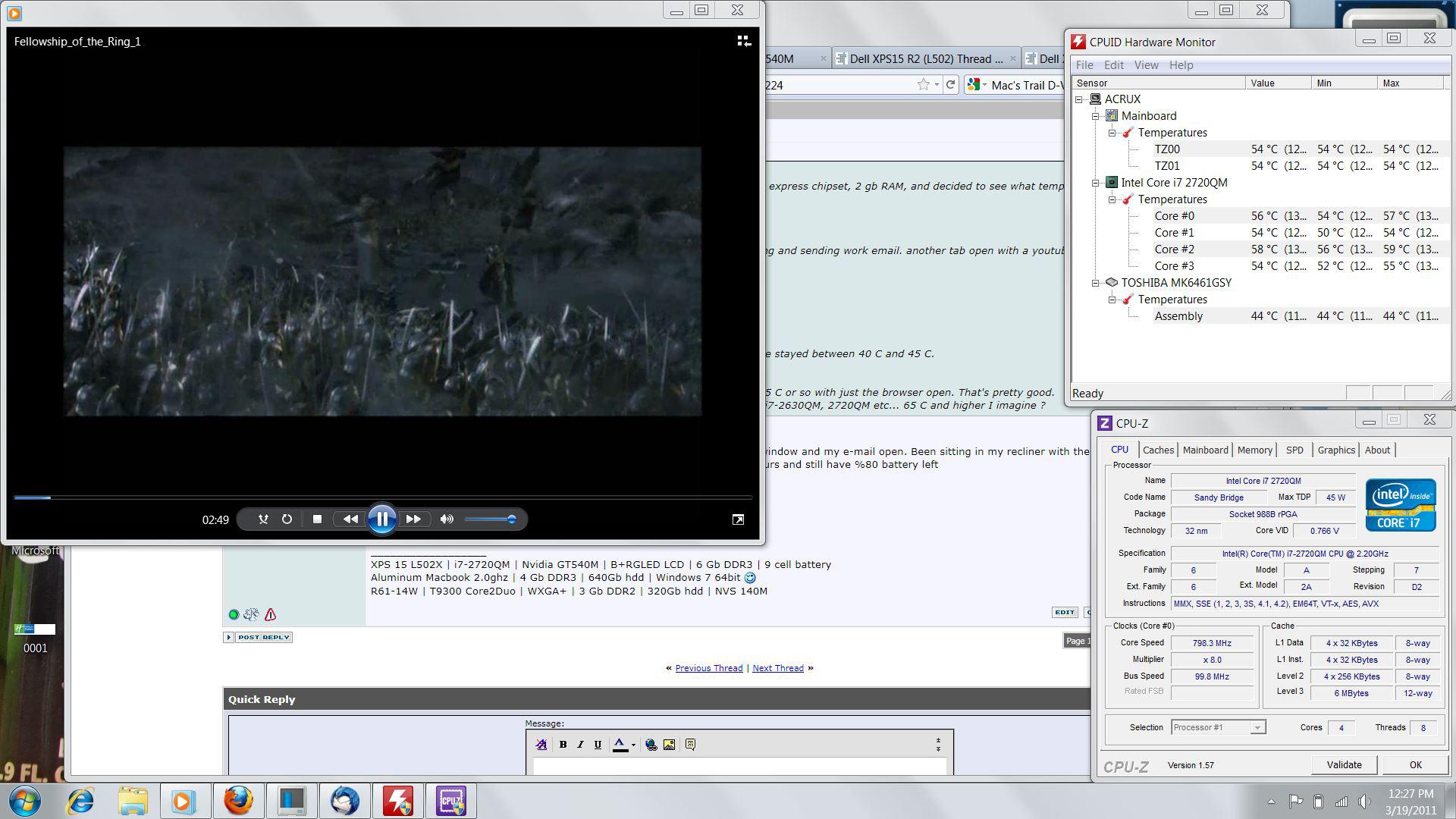The image size is (1456, 819).
Task: Collapse the Intel Core i7 2720QM node
Action: coord(1096,183)
